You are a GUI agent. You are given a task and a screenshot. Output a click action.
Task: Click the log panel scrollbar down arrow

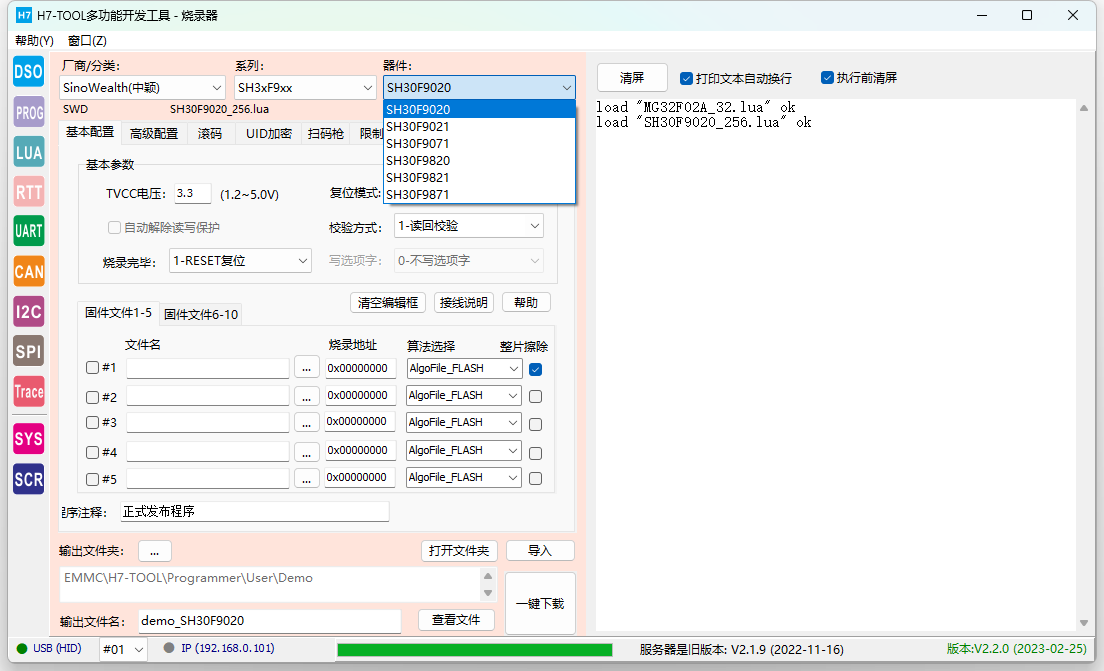coord(1084,623)
